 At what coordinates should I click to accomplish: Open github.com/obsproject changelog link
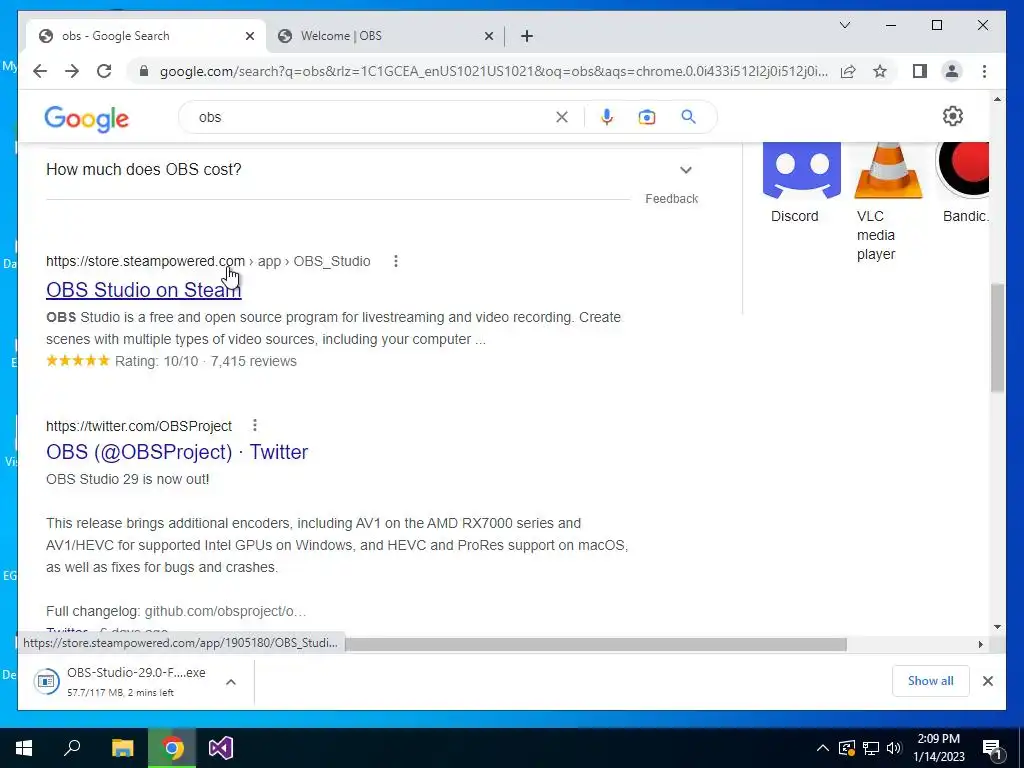click(x=225, y=611)
